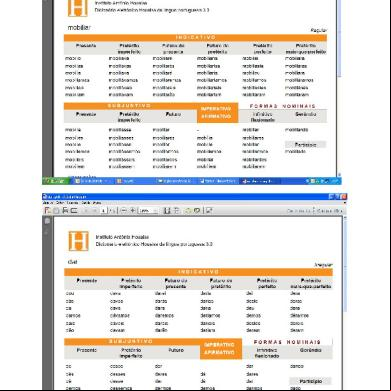Viewport: 391px width, 391px height.
Task: Select the sticky note tool icon
Action: [189, 210]
